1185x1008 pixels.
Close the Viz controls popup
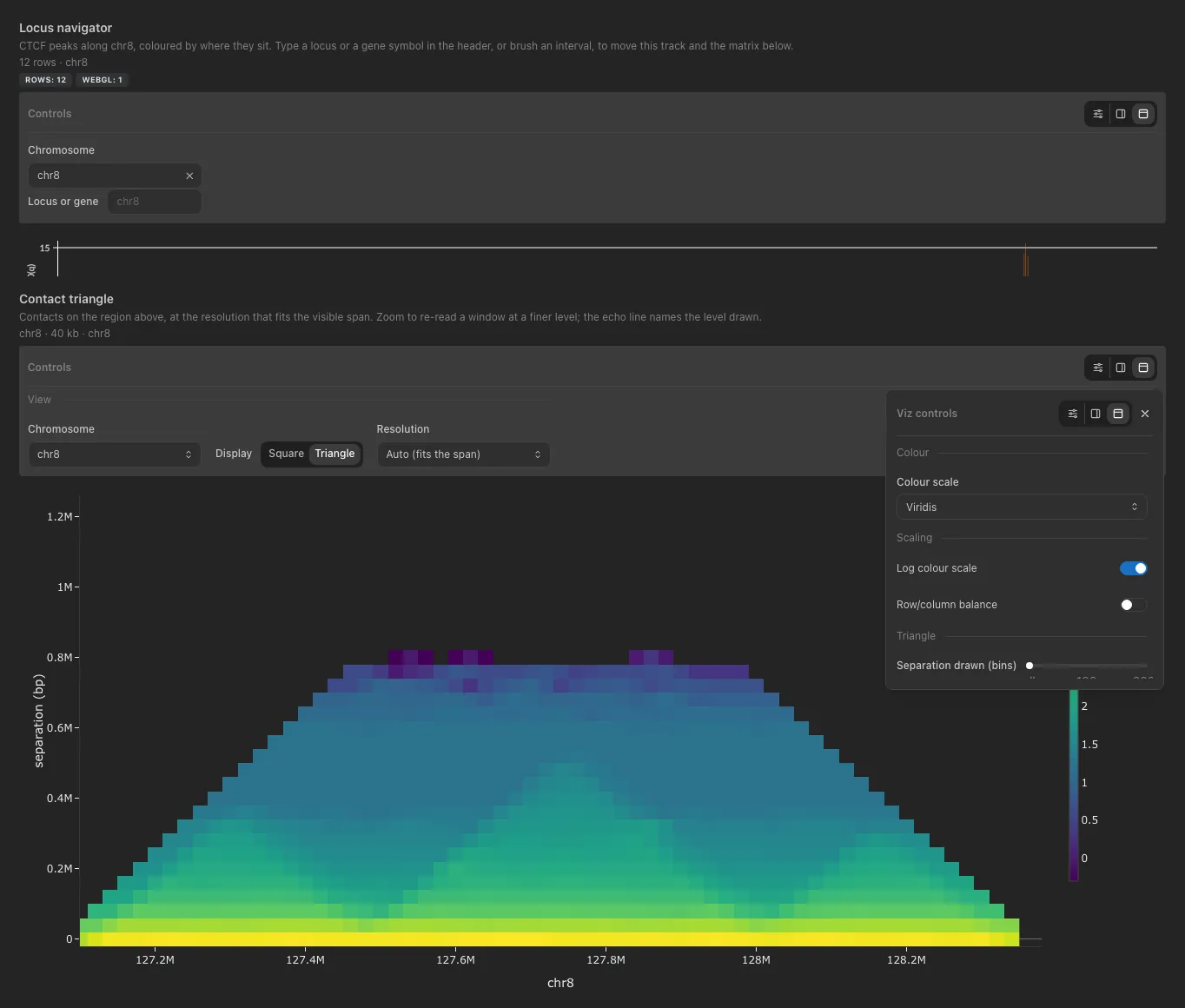pos(1145,414)
